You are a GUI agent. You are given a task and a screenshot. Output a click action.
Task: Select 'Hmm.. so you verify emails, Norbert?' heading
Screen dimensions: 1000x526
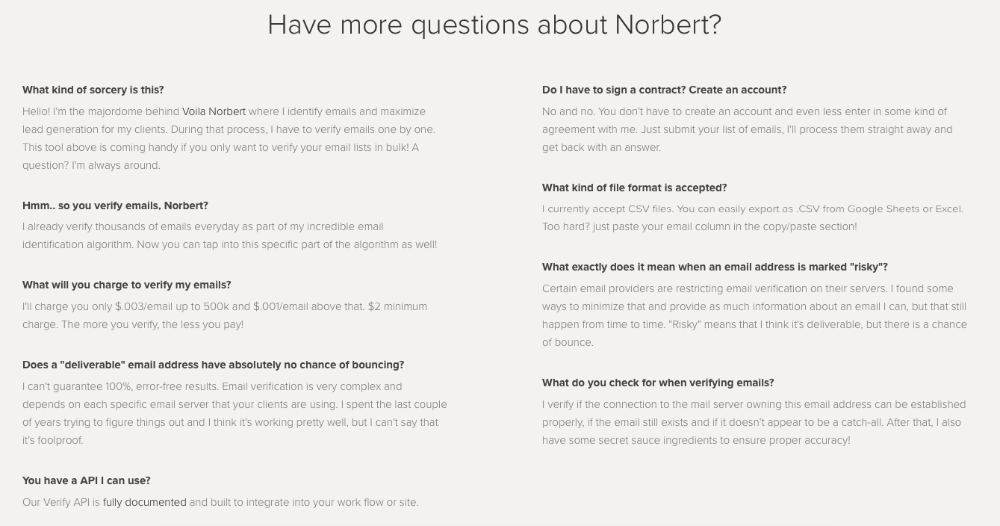point(115,205)
